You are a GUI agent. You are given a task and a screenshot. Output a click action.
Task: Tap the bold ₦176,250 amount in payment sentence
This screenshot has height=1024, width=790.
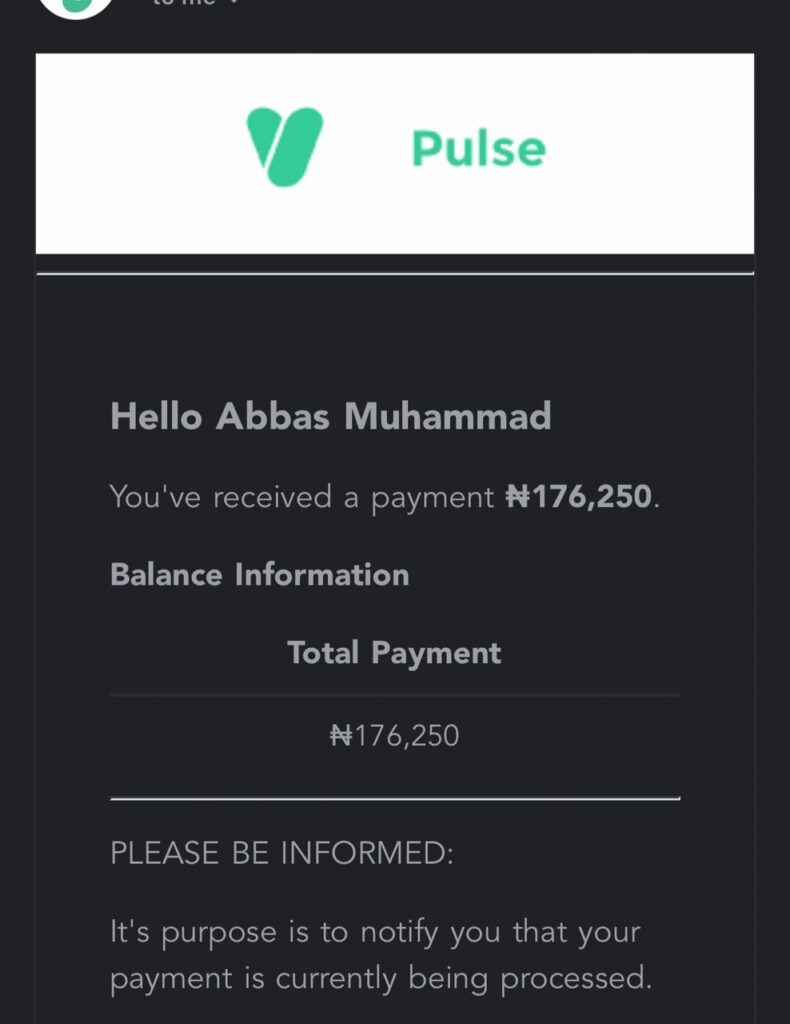pos(578,496)
